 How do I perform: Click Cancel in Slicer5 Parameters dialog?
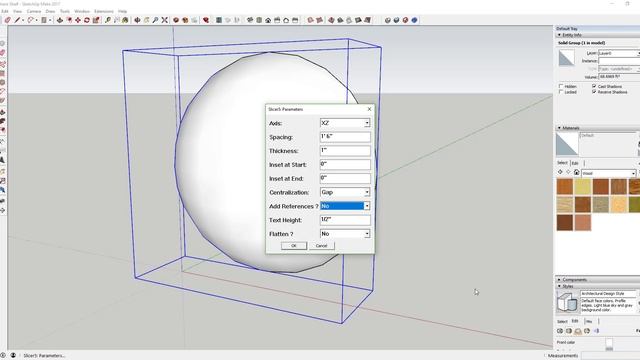tap(322, 246)
